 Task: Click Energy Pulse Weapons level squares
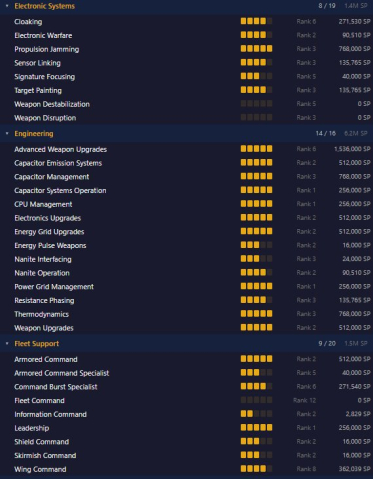pos(256,245)
